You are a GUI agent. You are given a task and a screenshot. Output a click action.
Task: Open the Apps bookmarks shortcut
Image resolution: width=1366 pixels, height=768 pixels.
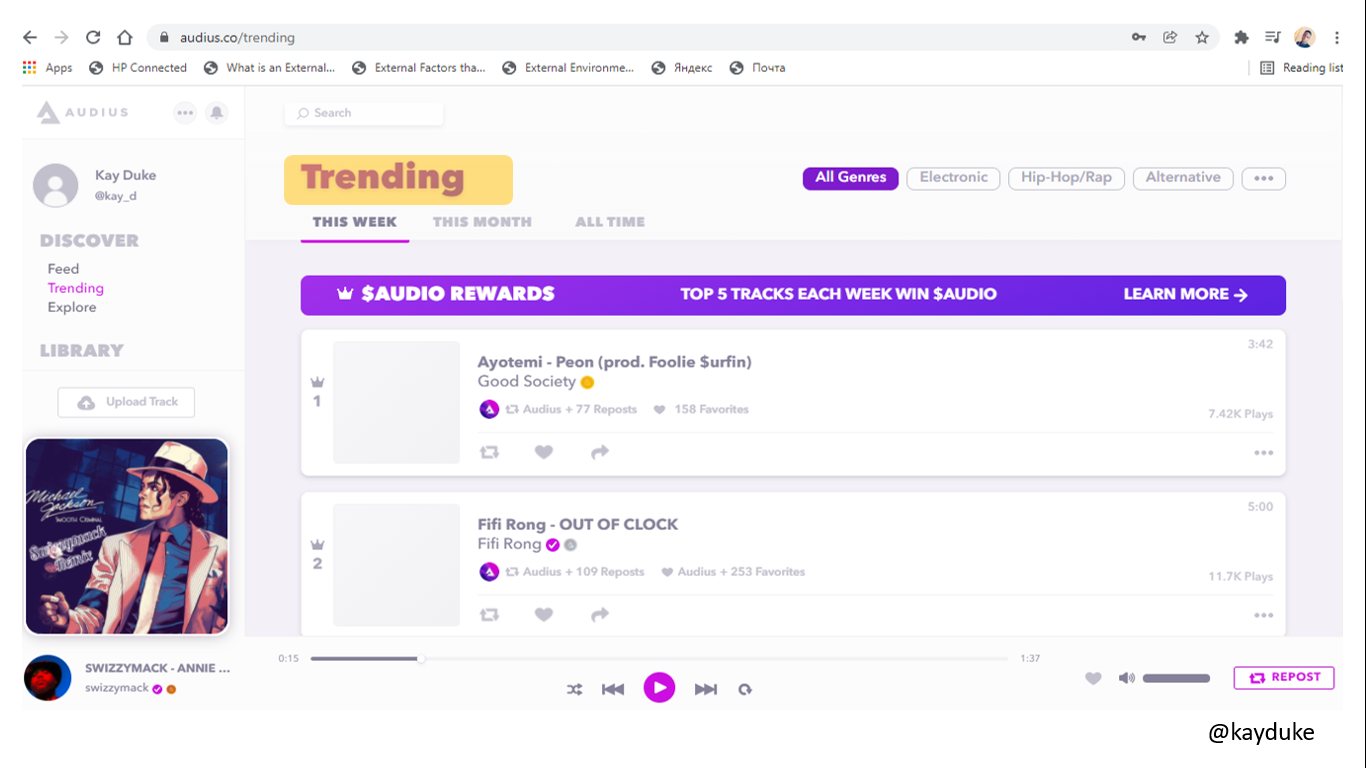click(x=47, y=68)
